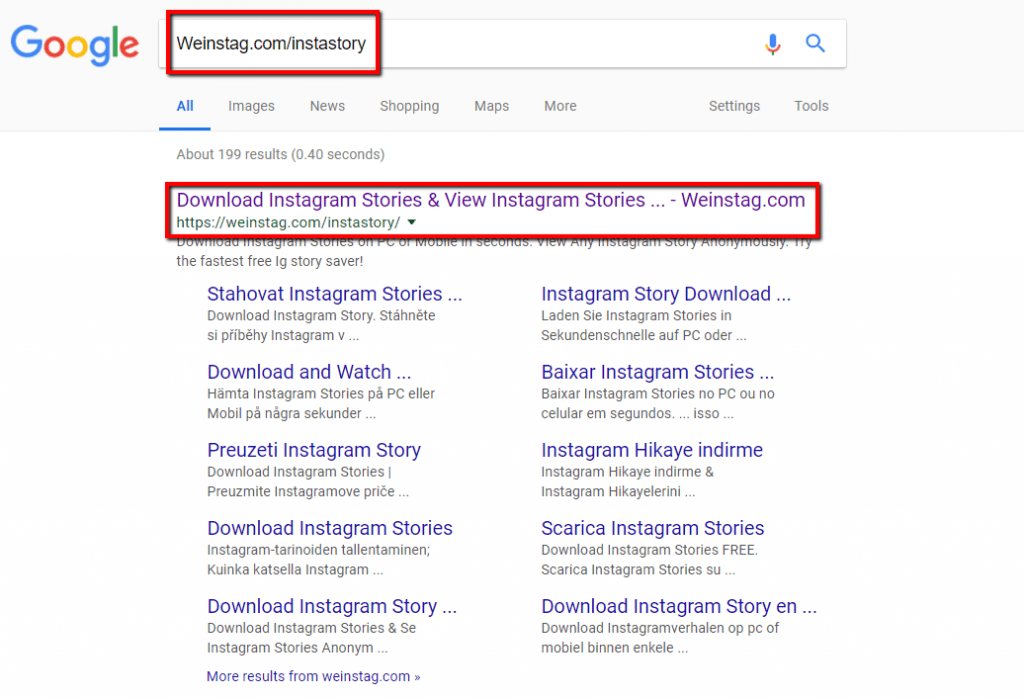This screenshot has width=1024, height=698.
Task: Open the Tools options
Action: (811, 106)
